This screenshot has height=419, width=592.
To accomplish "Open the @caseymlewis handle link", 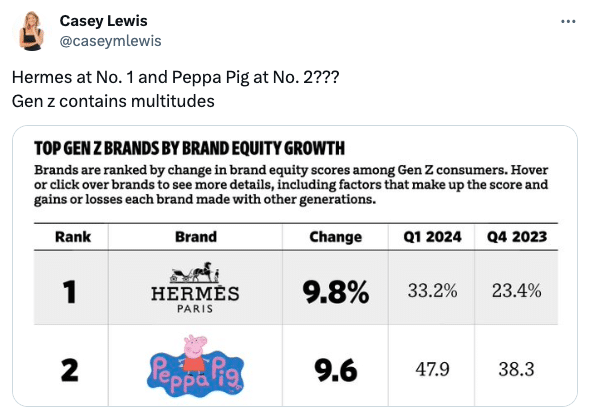I will (110, 41).
